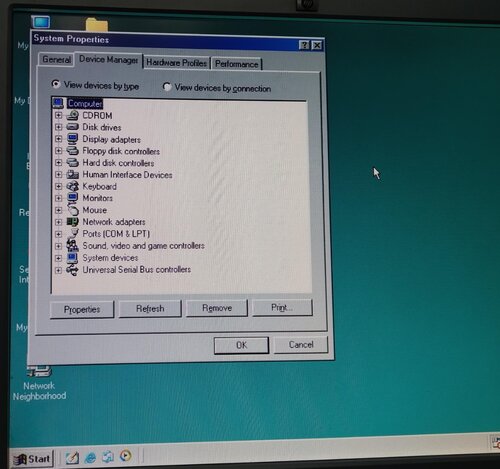Click the Computer icon in device tree
Viewport: 500px width, 469px height.
58,103
